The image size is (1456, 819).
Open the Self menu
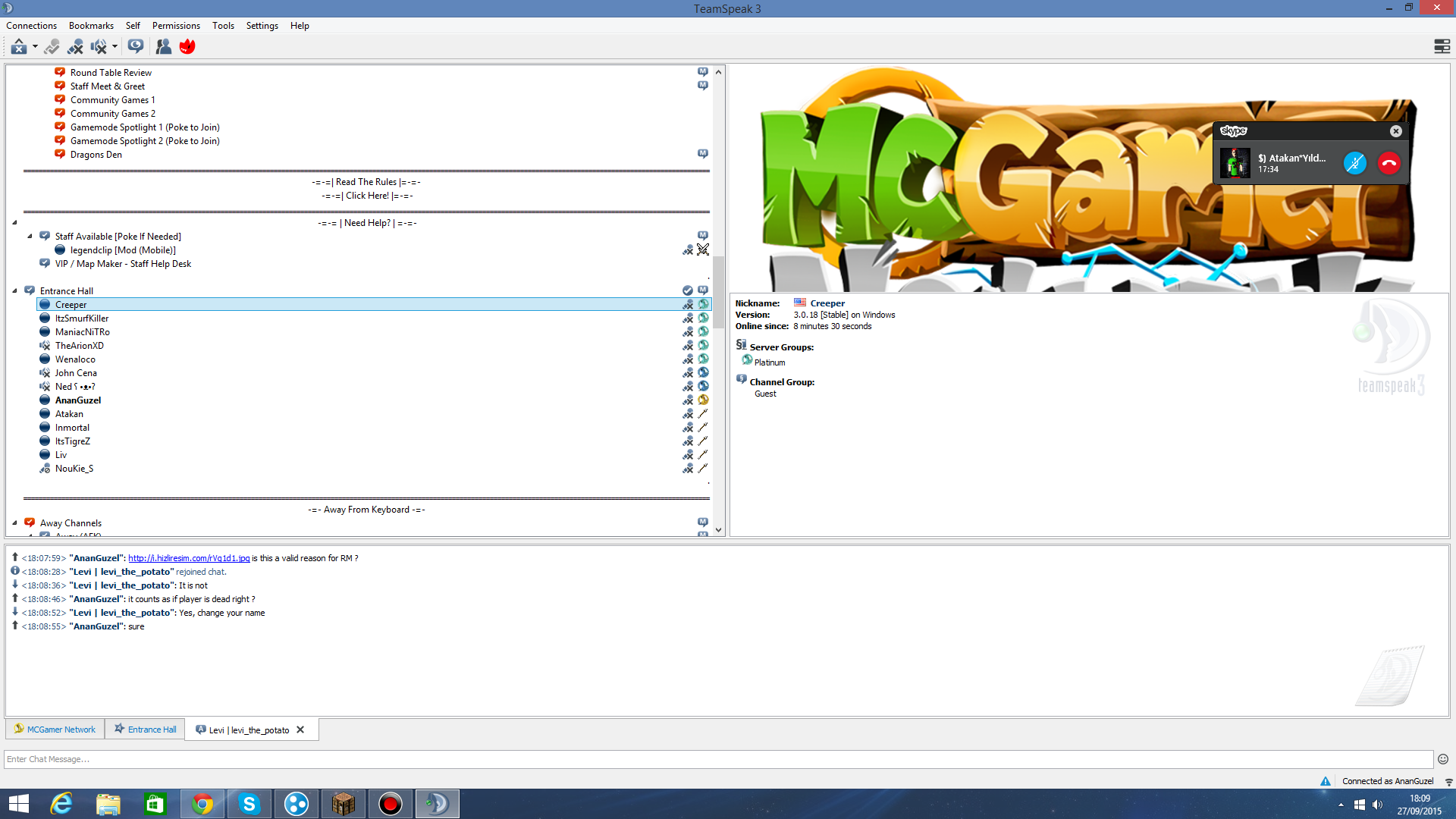tap(133, 26)
